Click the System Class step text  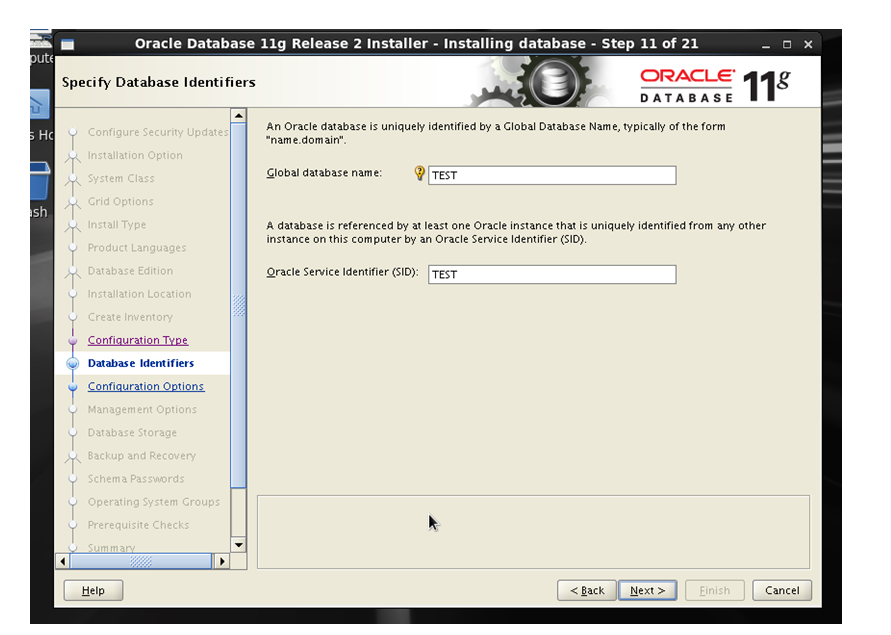(121, 178)
